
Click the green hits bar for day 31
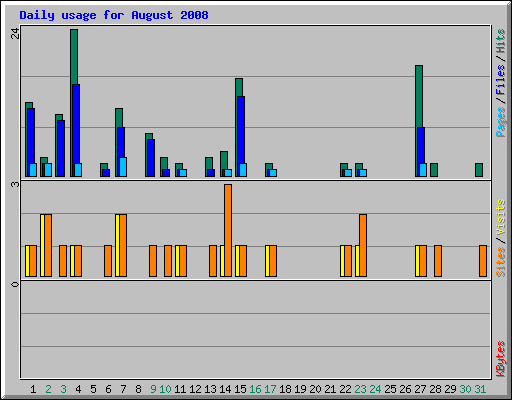pos(479,170)
